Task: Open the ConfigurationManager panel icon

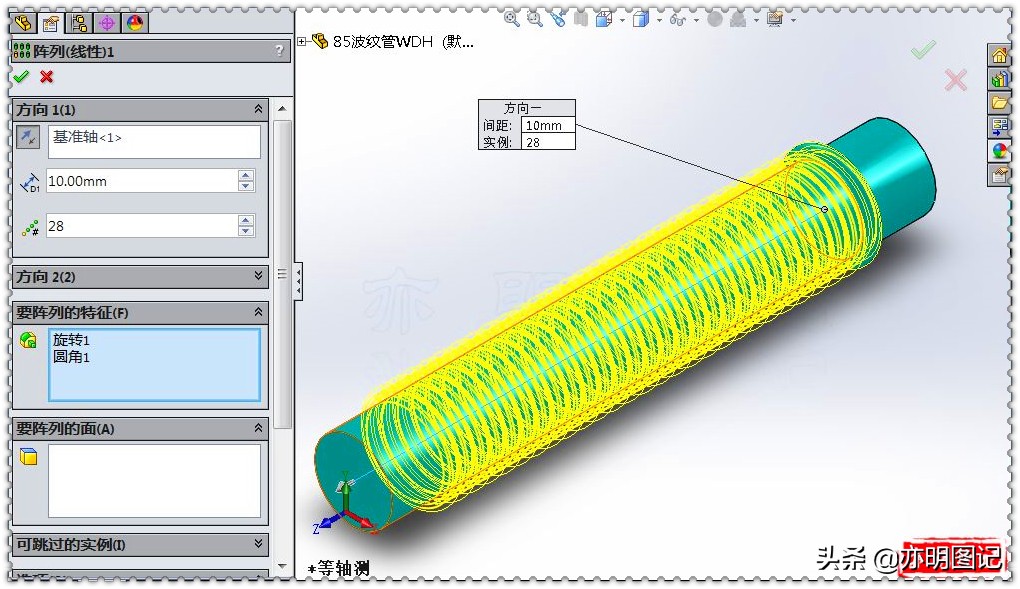Action: pos(78,22)
